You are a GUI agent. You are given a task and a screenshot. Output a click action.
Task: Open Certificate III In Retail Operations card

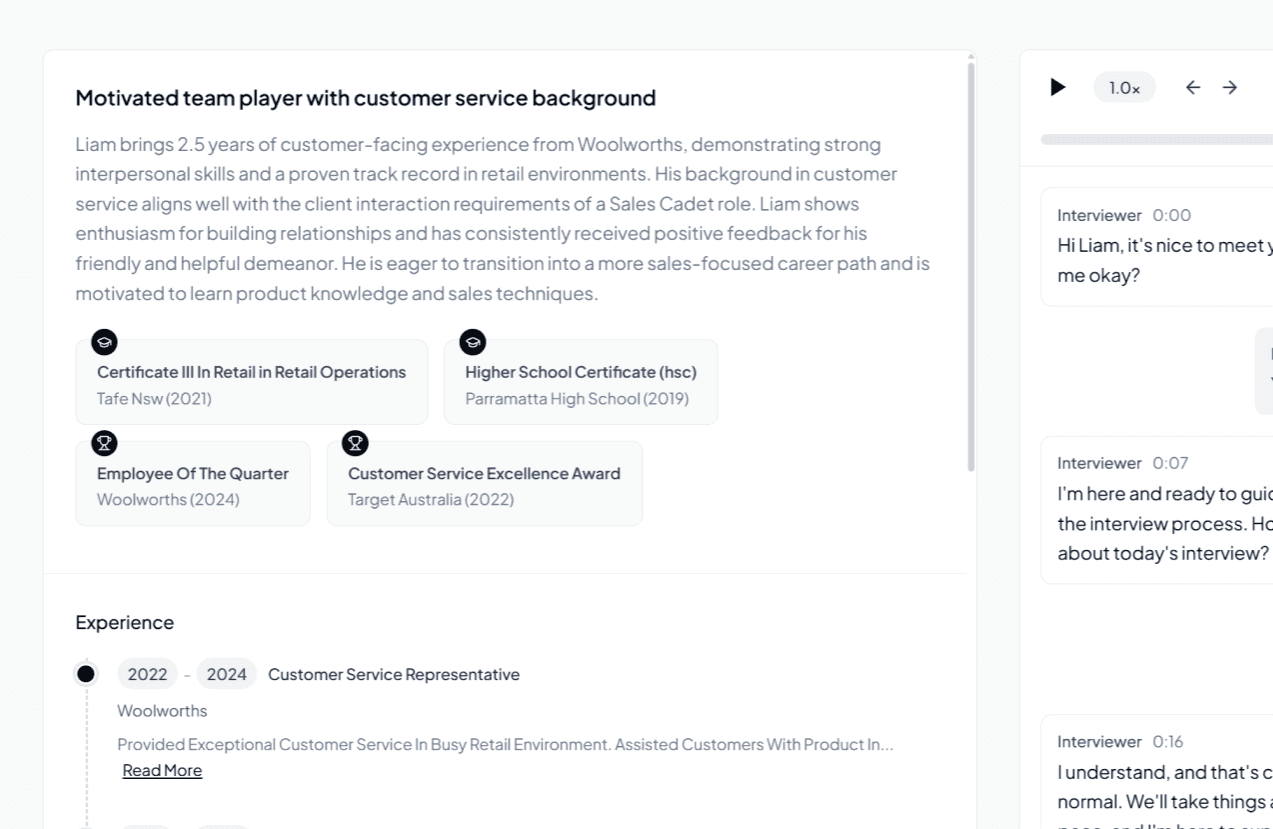coord(251,383)
